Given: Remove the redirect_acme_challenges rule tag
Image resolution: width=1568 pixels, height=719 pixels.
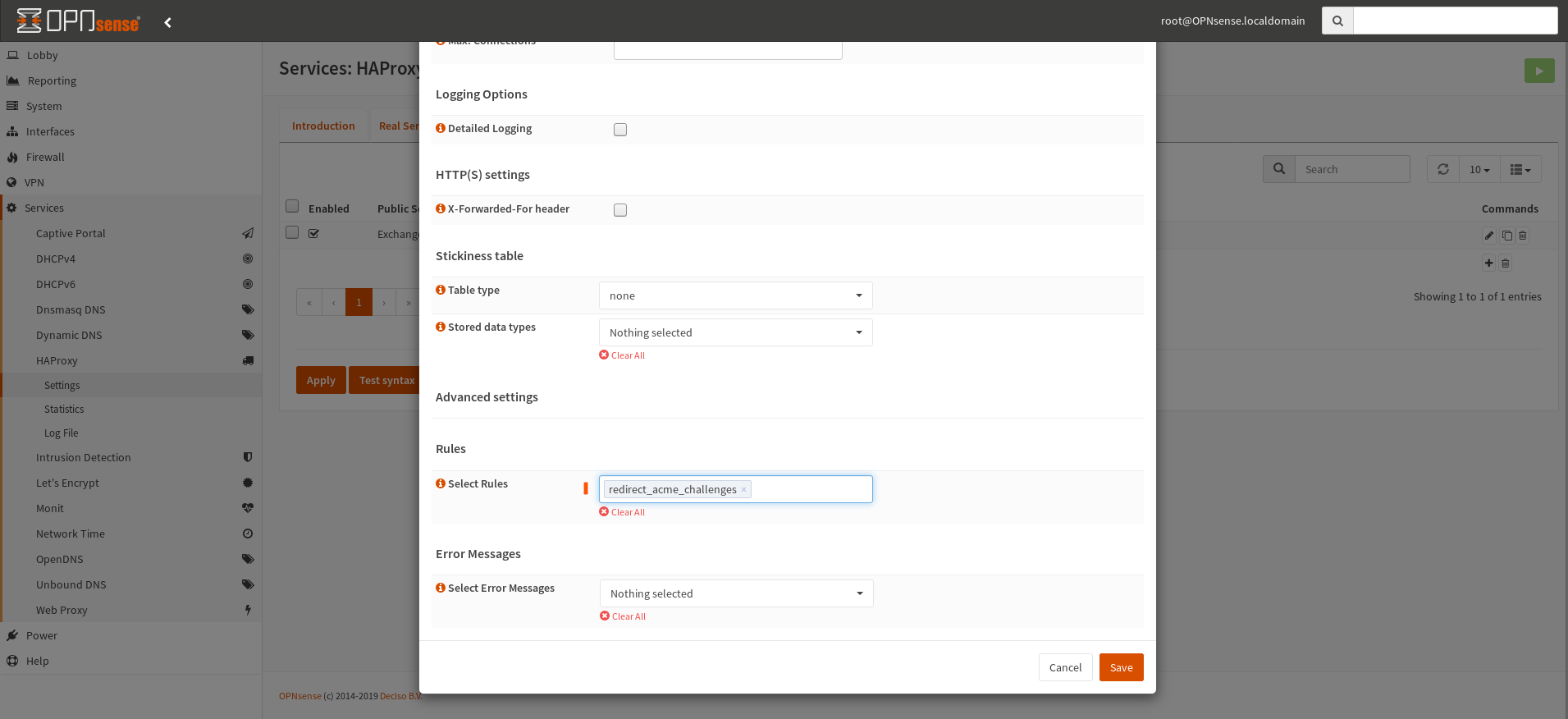Looking at the screenshot, I should point(743,490).
